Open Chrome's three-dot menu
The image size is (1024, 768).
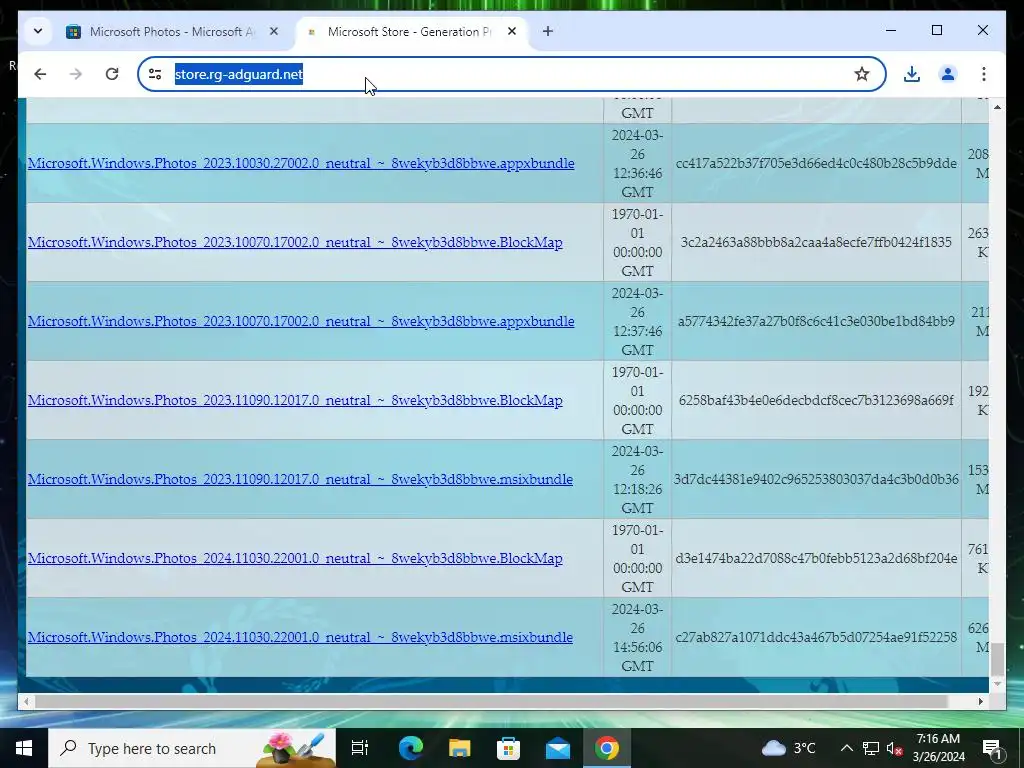click(984, 74)
